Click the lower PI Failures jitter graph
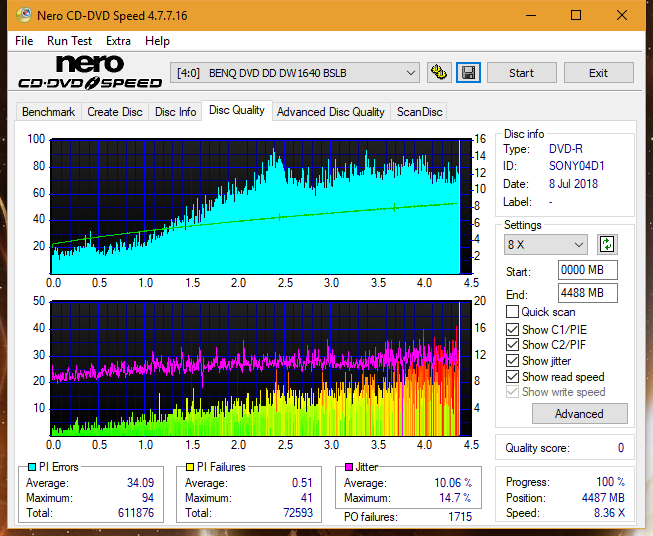The width and height of the screenshot is (653, 536). click(261, 368)
